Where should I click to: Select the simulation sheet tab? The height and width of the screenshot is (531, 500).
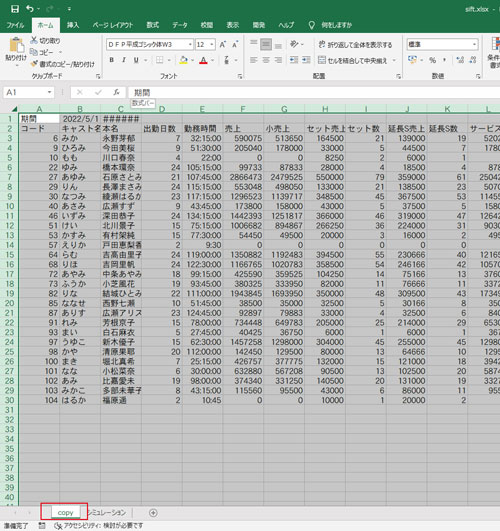tap(107, 513)
